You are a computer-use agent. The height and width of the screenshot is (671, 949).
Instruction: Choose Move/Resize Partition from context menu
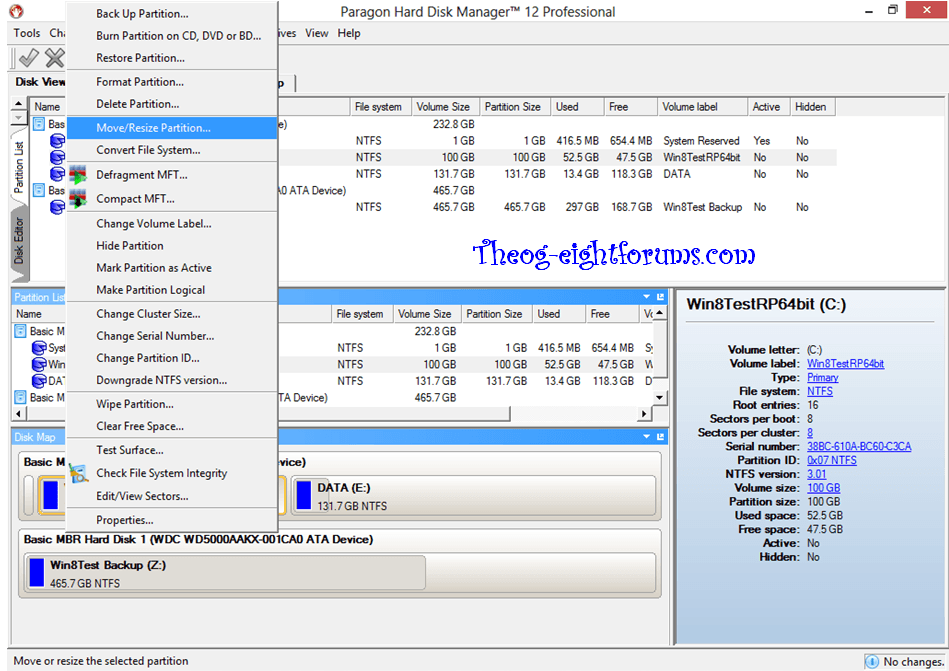[172, 128]
